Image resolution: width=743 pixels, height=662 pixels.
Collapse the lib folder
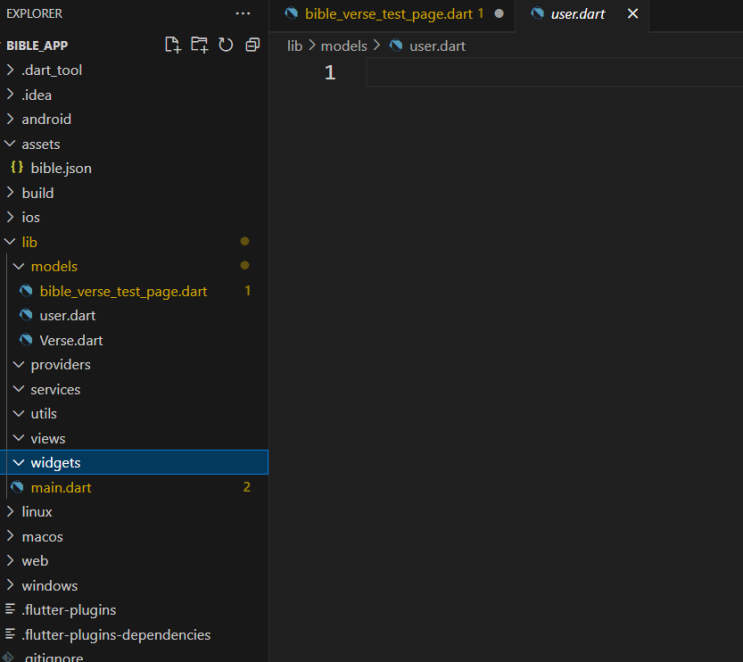pos(135,242)
